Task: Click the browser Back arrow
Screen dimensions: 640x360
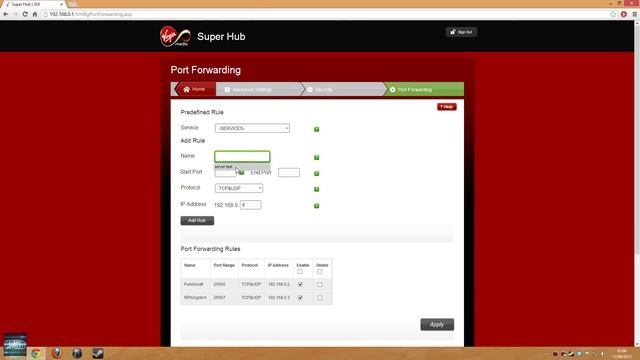Action: coord(5,14)
